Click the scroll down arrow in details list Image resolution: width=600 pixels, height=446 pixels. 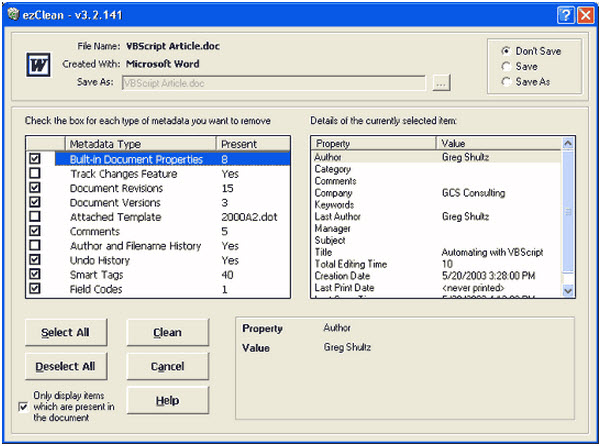click(x=568, y=291)
